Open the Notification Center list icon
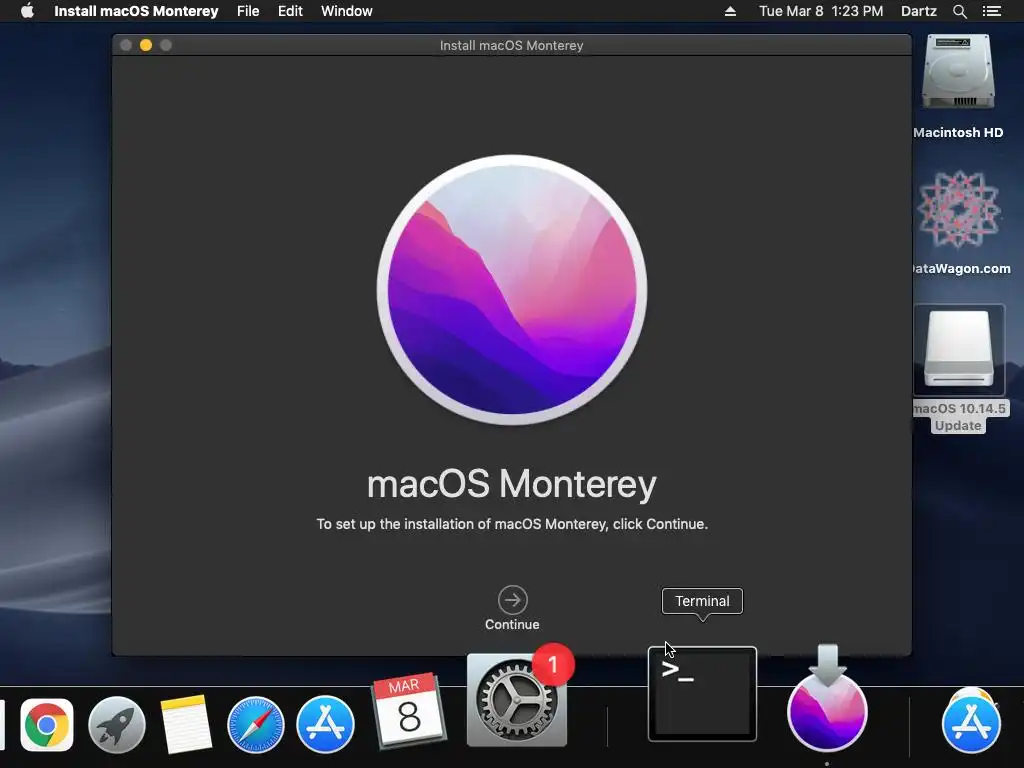The image size is (1024, 768). [x=992, y=11]
